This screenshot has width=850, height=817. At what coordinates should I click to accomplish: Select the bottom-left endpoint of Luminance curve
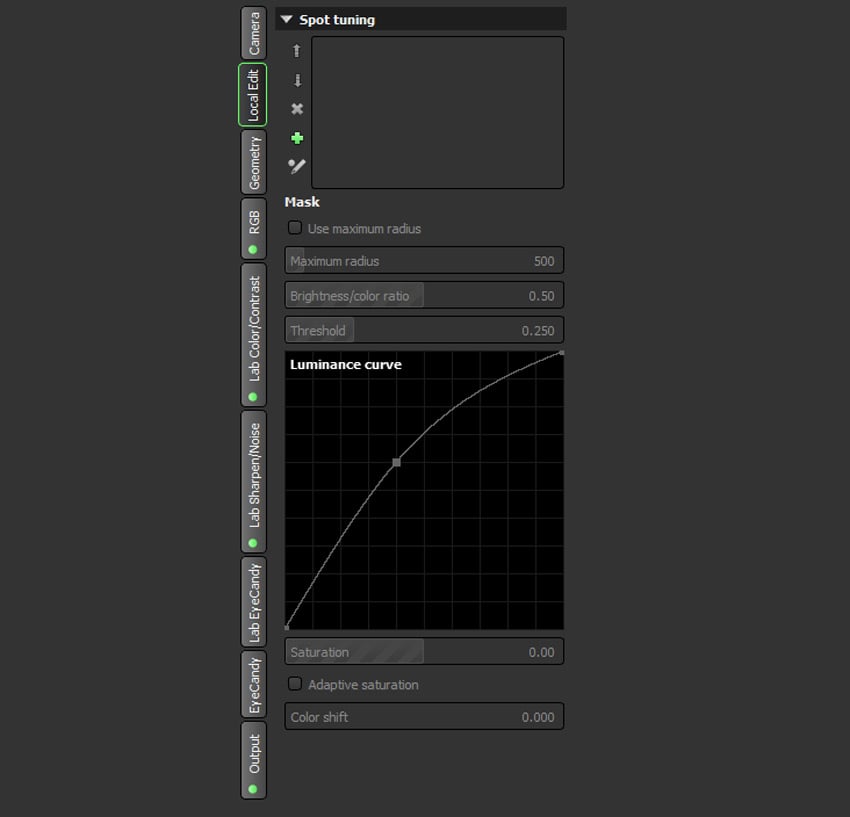tap(287, 628)
